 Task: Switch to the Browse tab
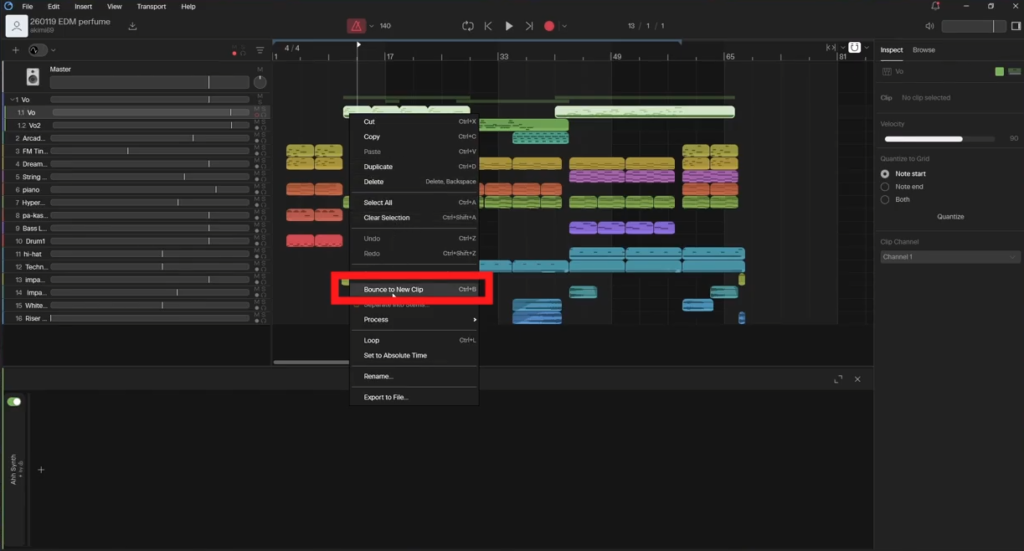coord(924,49)
